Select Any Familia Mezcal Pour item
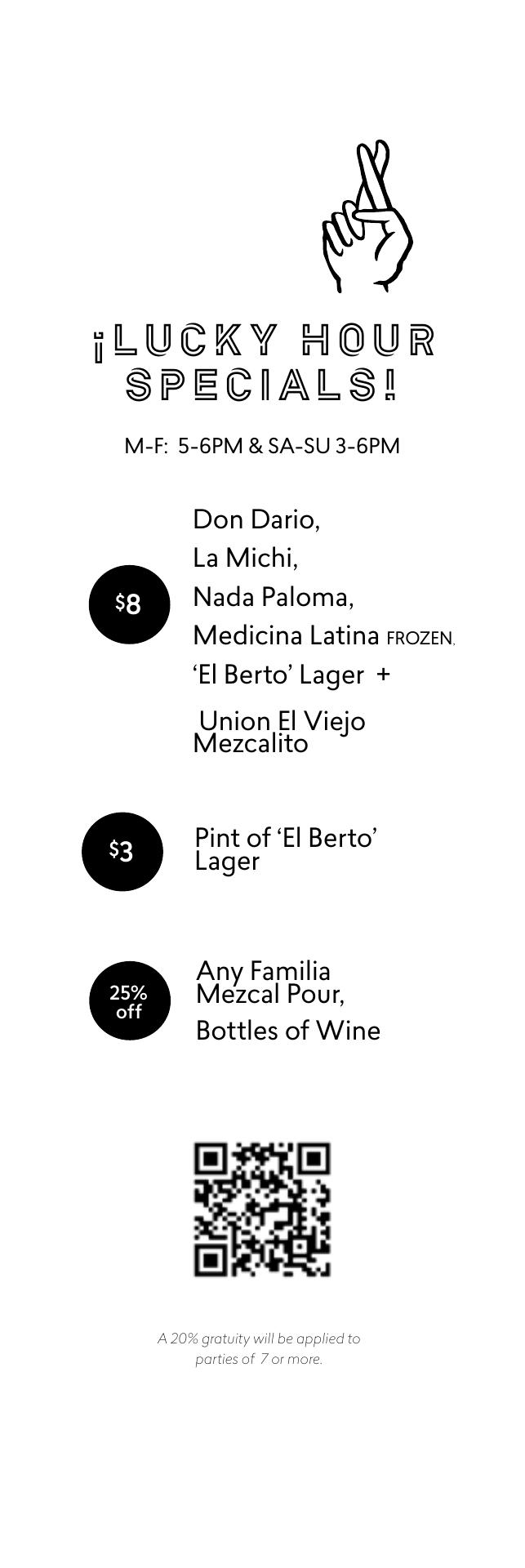Viewport: 525px width, 1568px height. (269, 982)
